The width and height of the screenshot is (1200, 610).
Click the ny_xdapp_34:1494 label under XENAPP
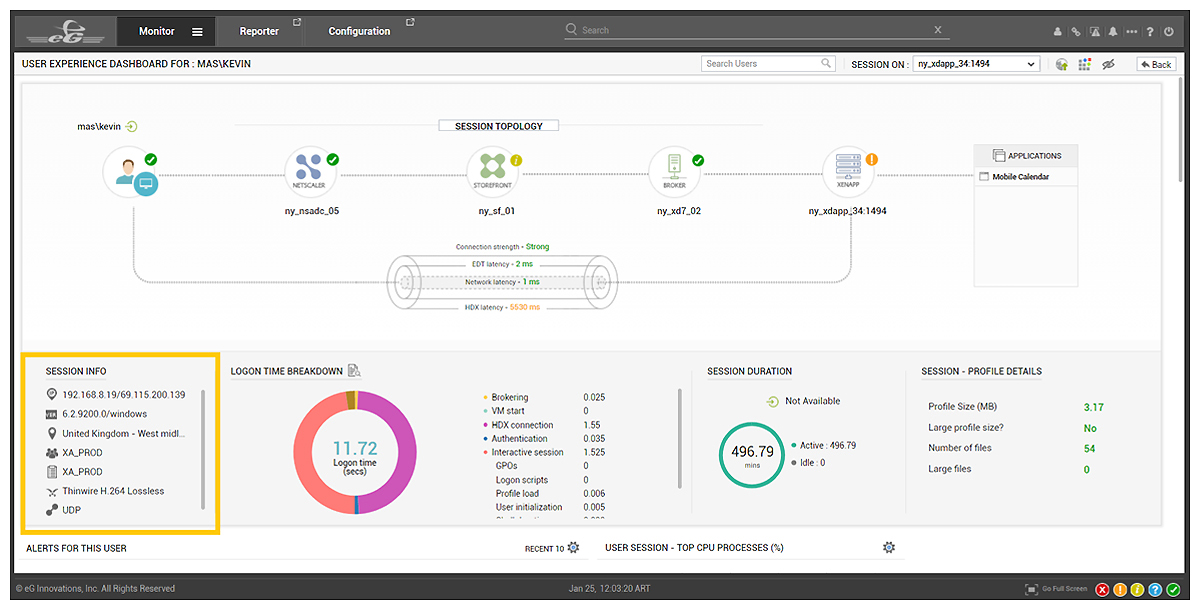(x=848, y=211)
